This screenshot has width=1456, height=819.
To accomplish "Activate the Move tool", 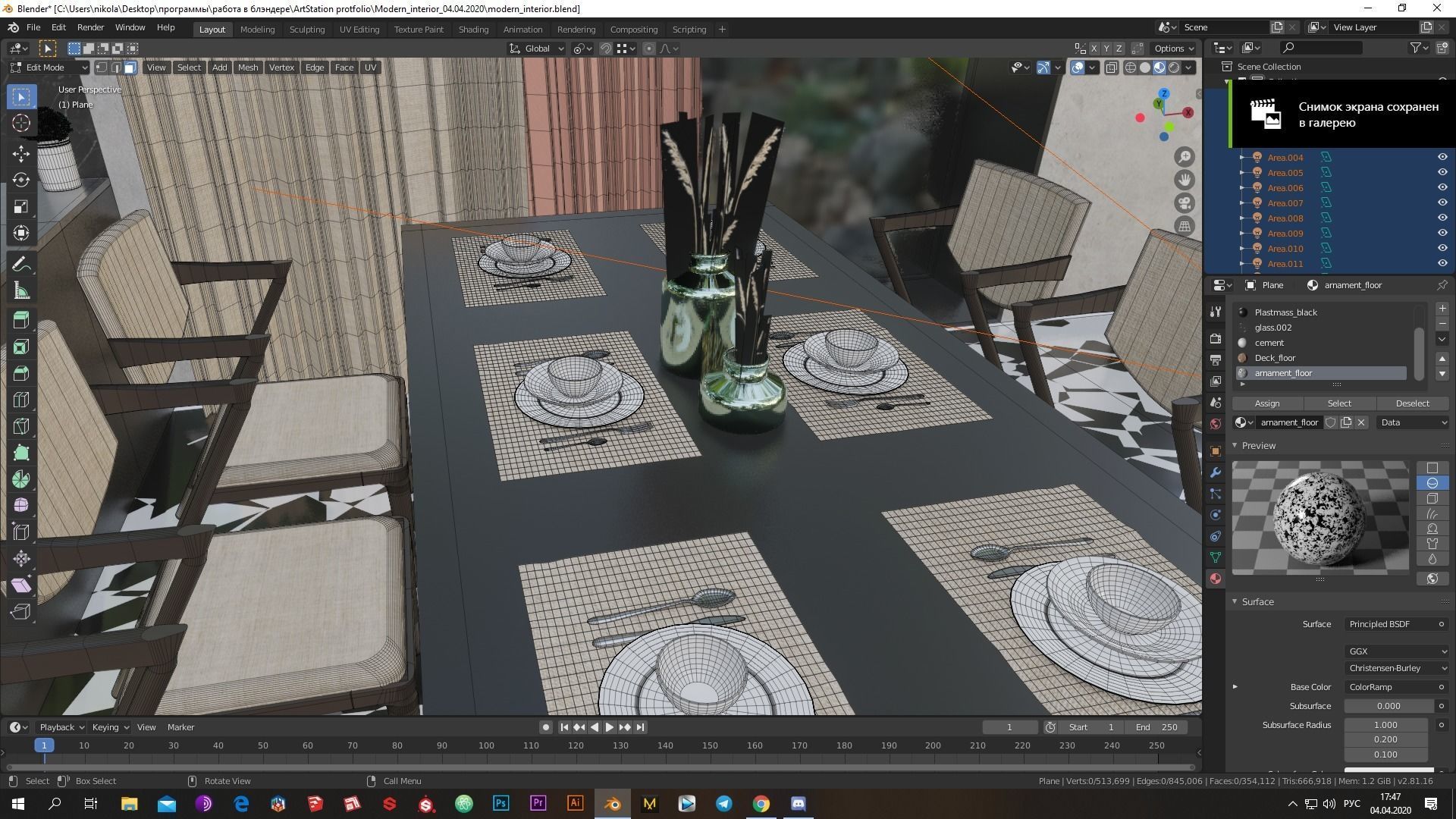I will [x=21, y=154].
